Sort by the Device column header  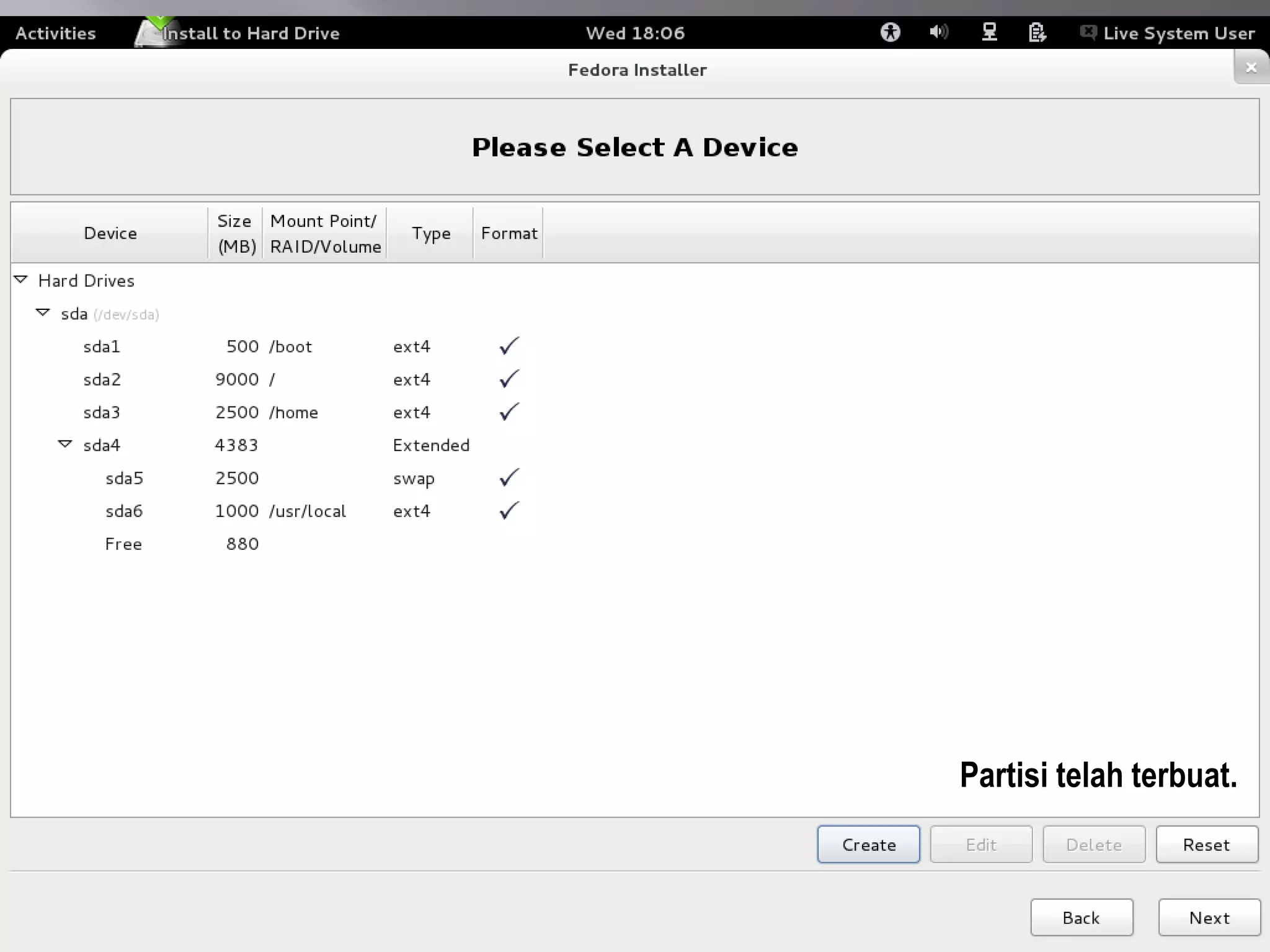110,233
